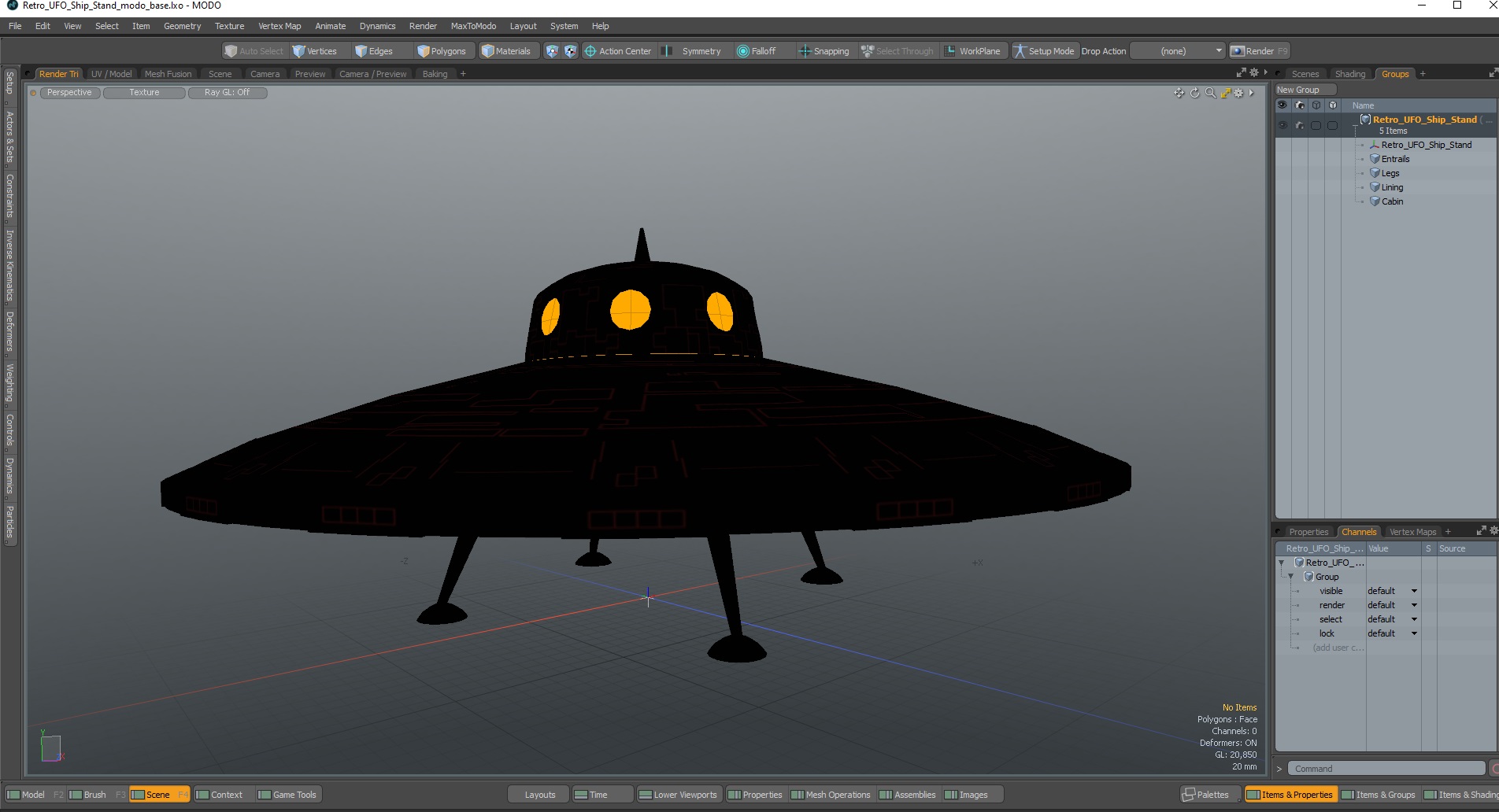Screen dimensions: 1499x812
Task: Click the viewport zoom magnifier icon
Action: tap(1210, 93)
